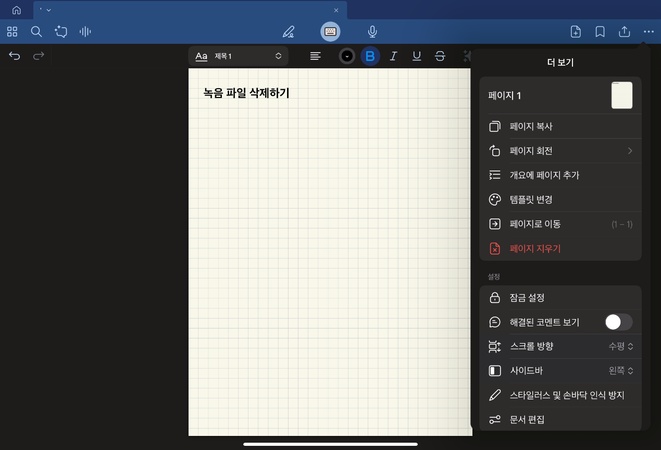Click the sidebar layout icon
The height and width of the screenshot is (450, 661).
point(495,371)
